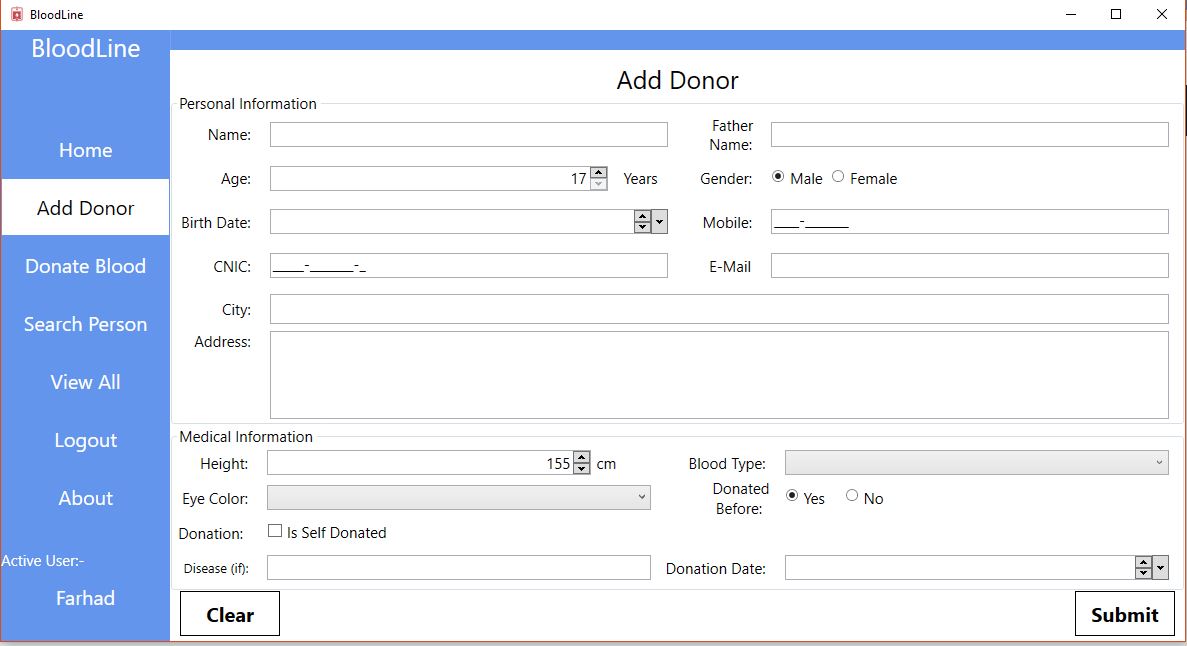Focus the Father Name input field
The height and width of the screenshot is (646, 1187).
(970, 135)
